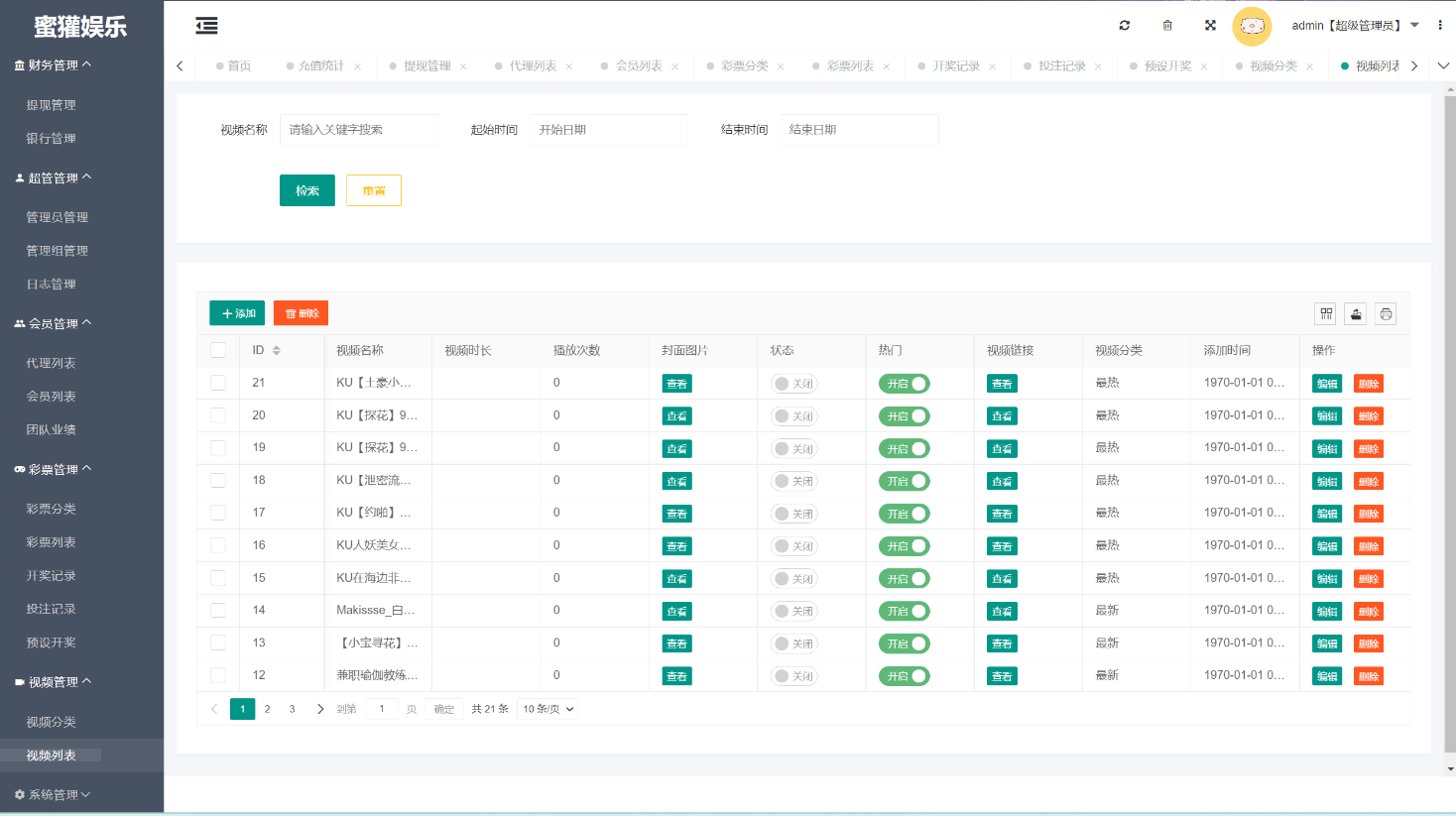Click the admin avatar image
The height and width of the screenshot is (816, 1456).
1252,26
